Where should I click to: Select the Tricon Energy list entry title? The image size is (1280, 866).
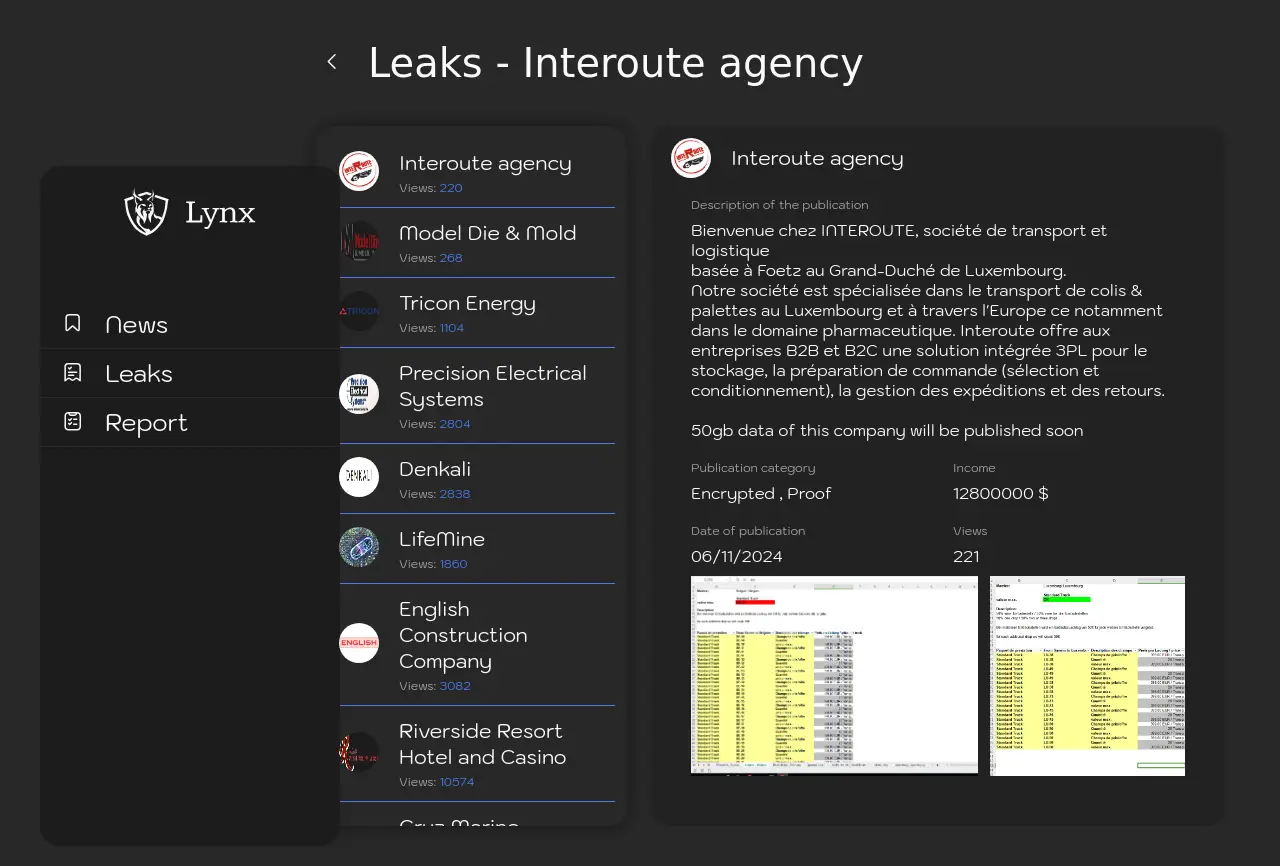point(467,303)
